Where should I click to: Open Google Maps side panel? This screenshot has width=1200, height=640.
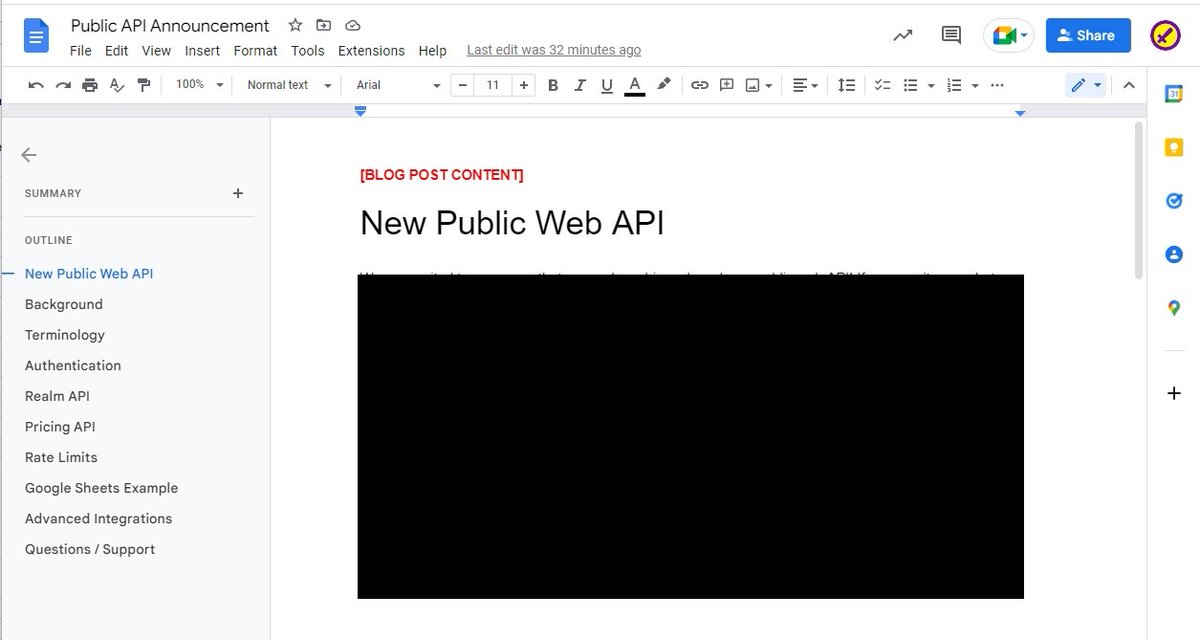[1174, 309]
